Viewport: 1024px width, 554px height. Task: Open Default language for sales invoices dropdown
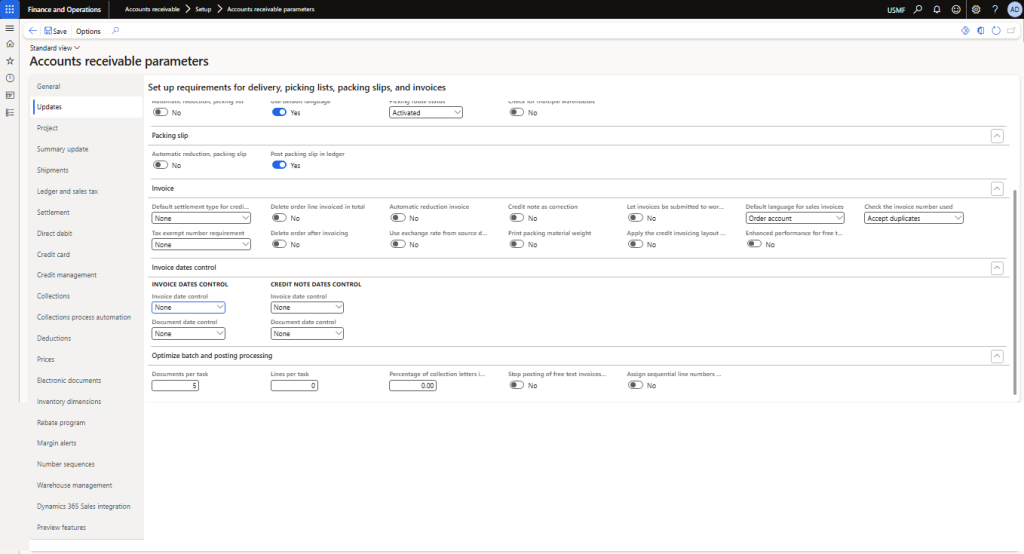coord(795,218)
